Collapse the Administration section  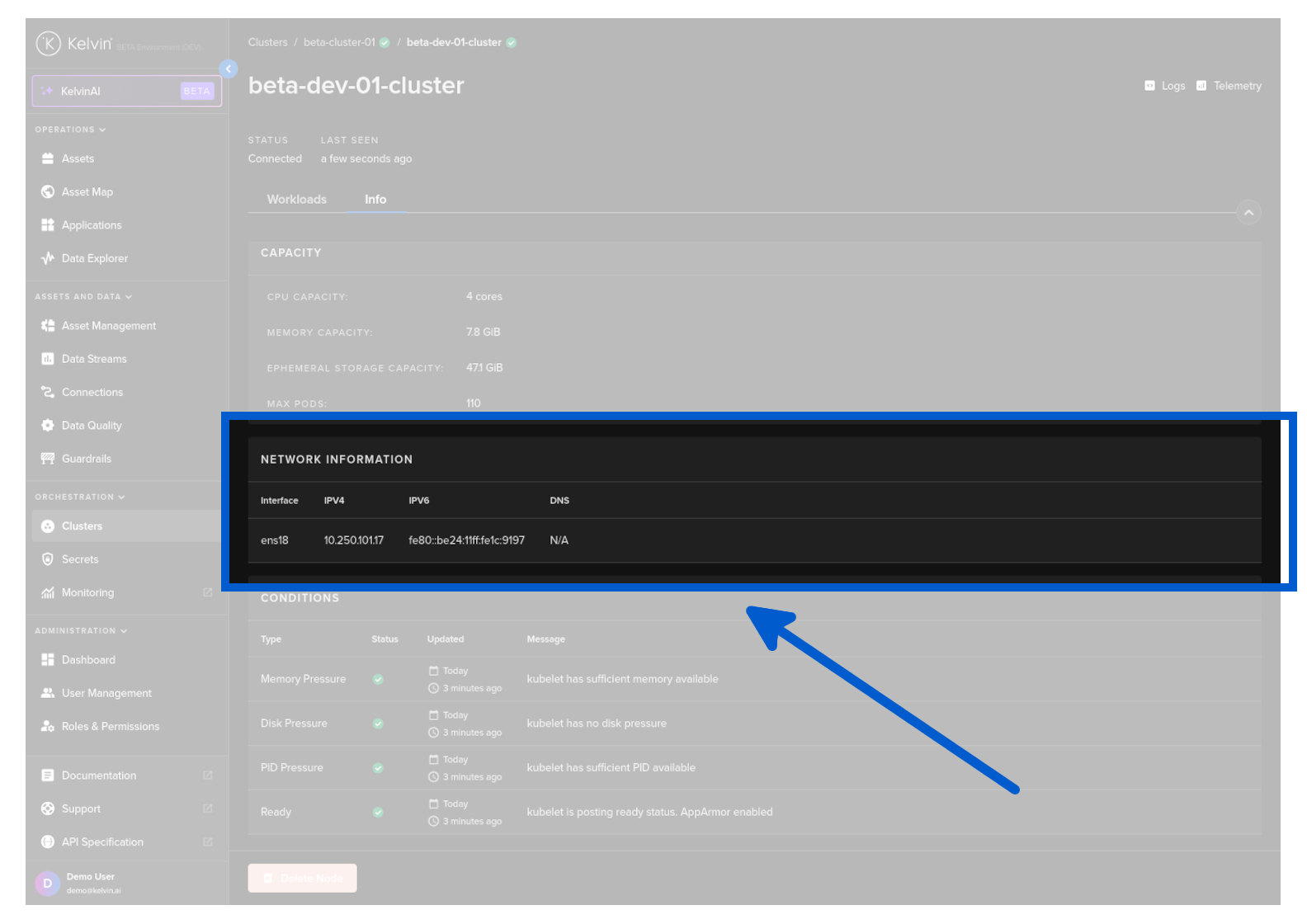pos(124,631)
